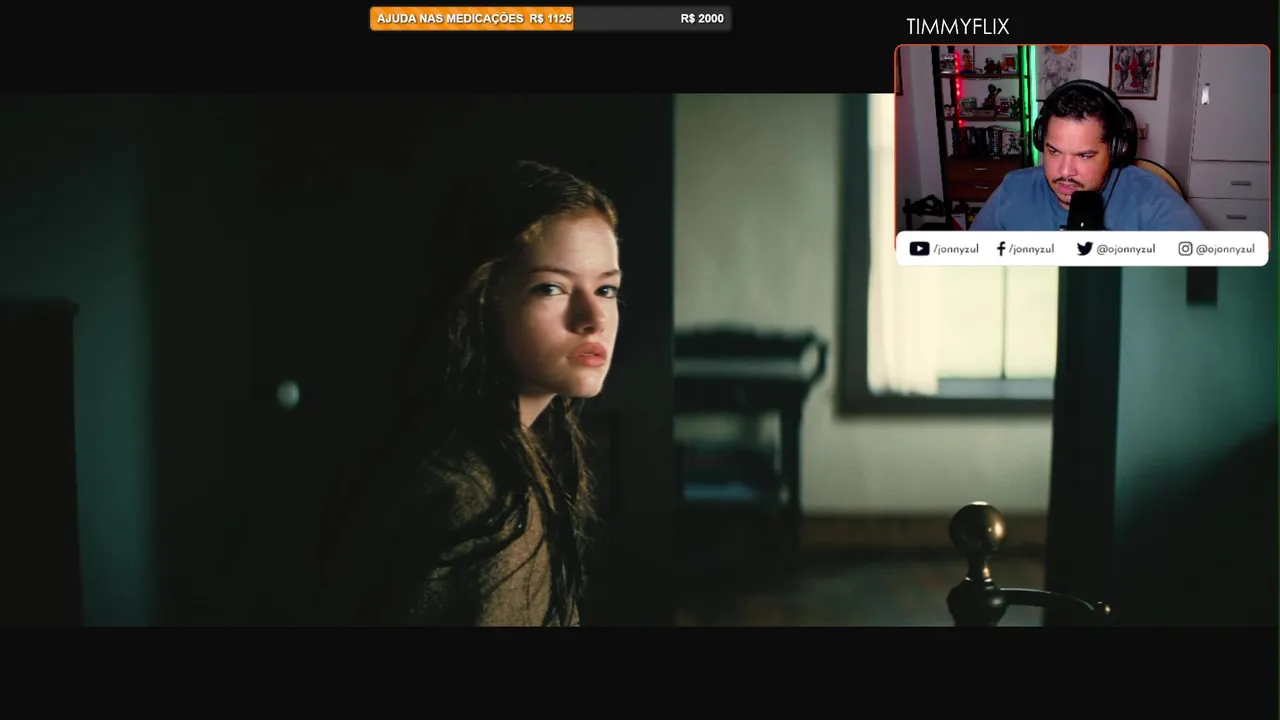Image resolution: width=1280 pixels, height=720 pixels.
Task: Click the R$ 1125 current amount
Action: (x=551, y=18)
